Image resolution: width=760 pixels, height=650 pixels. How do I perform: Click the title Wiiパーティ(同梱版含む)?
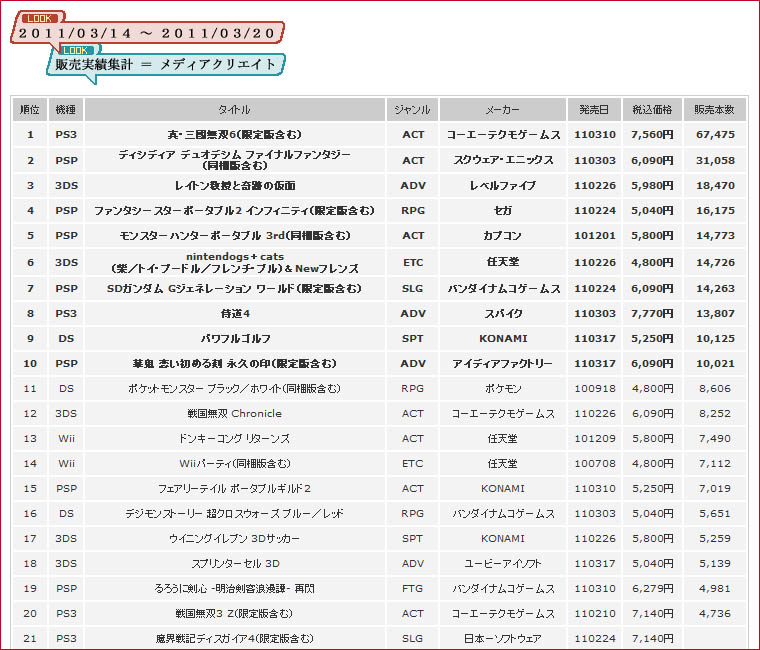(235, 464)
